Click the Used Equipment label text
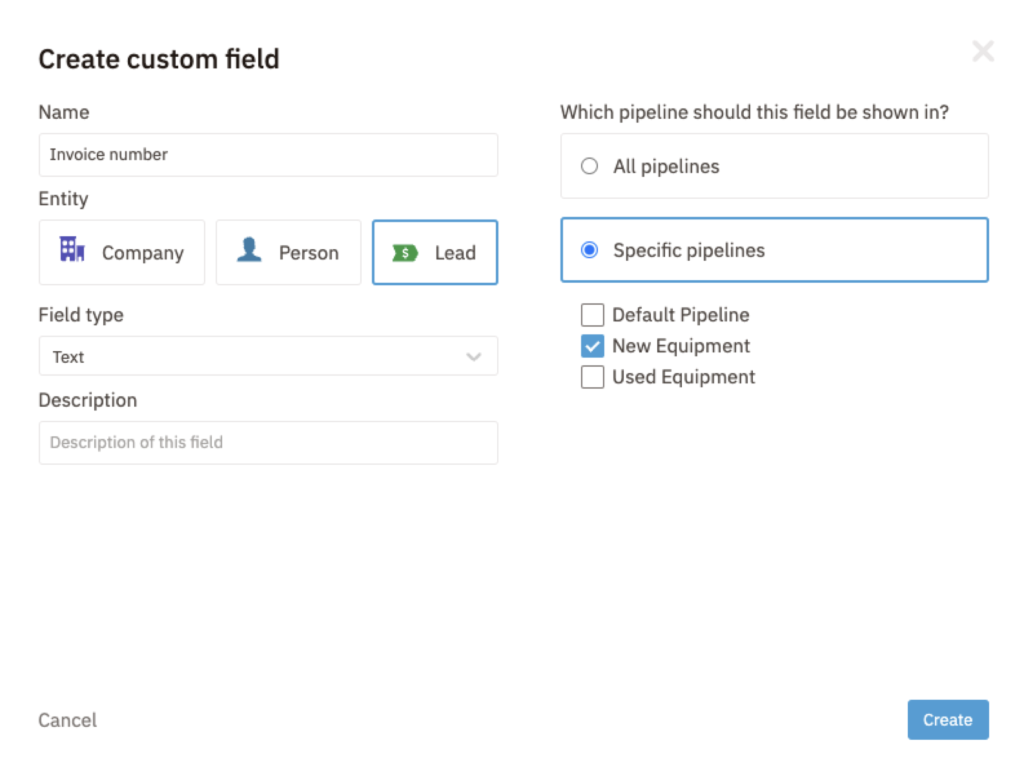The width and height of the screenshot is (1024, 763). pos(683,377)
